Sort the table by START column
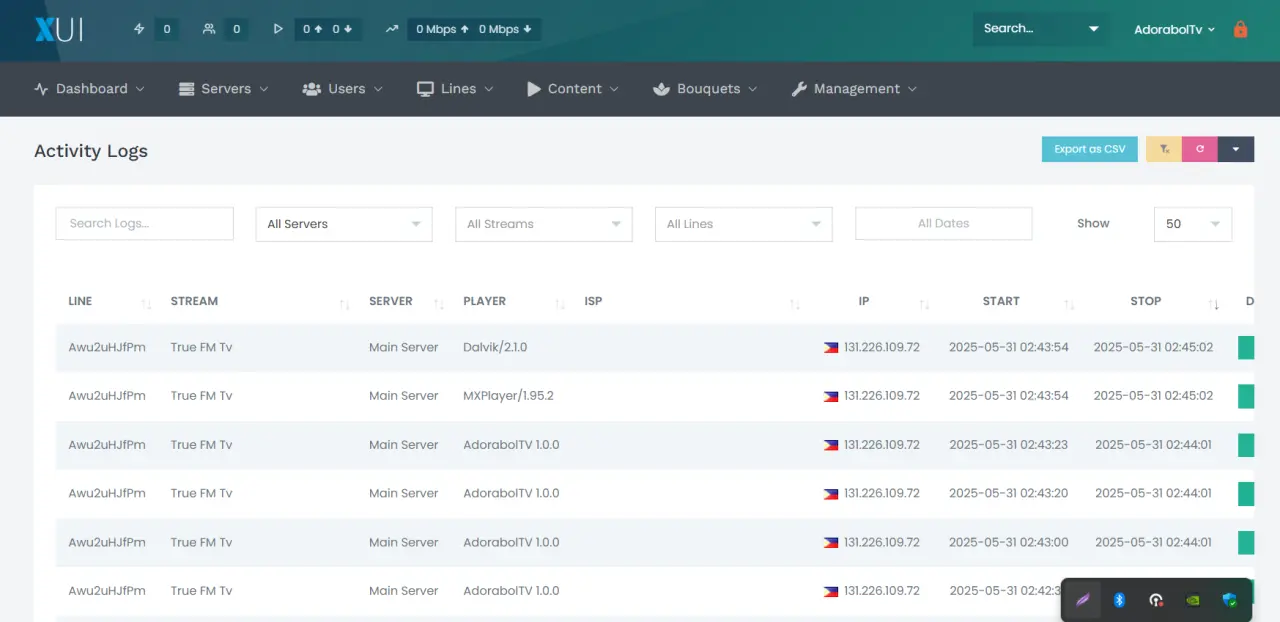The height and width of the screenshot is (622, 1280). coord(1001,301)
